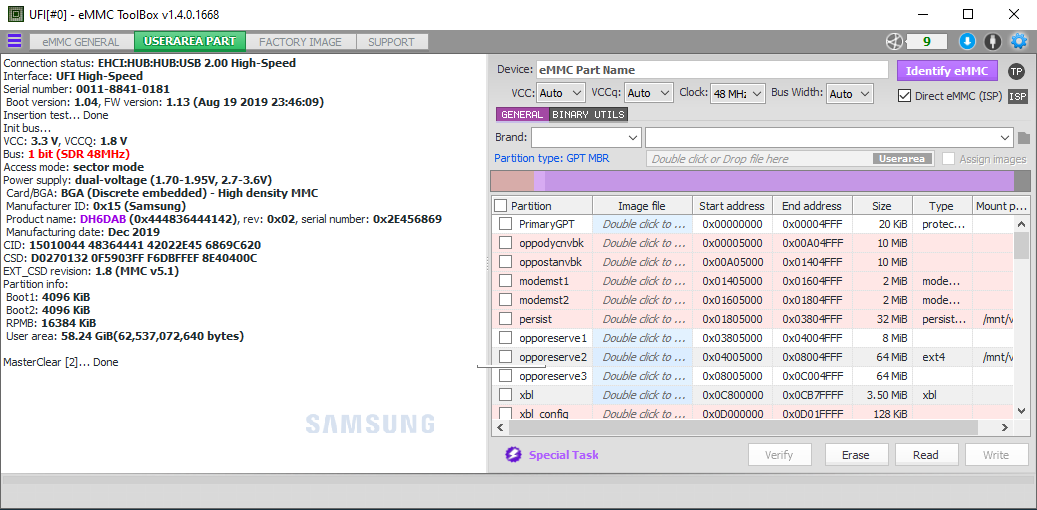Click the Special Task link
The width and height of the screenshot is (1037, 510).
(563, 455)
